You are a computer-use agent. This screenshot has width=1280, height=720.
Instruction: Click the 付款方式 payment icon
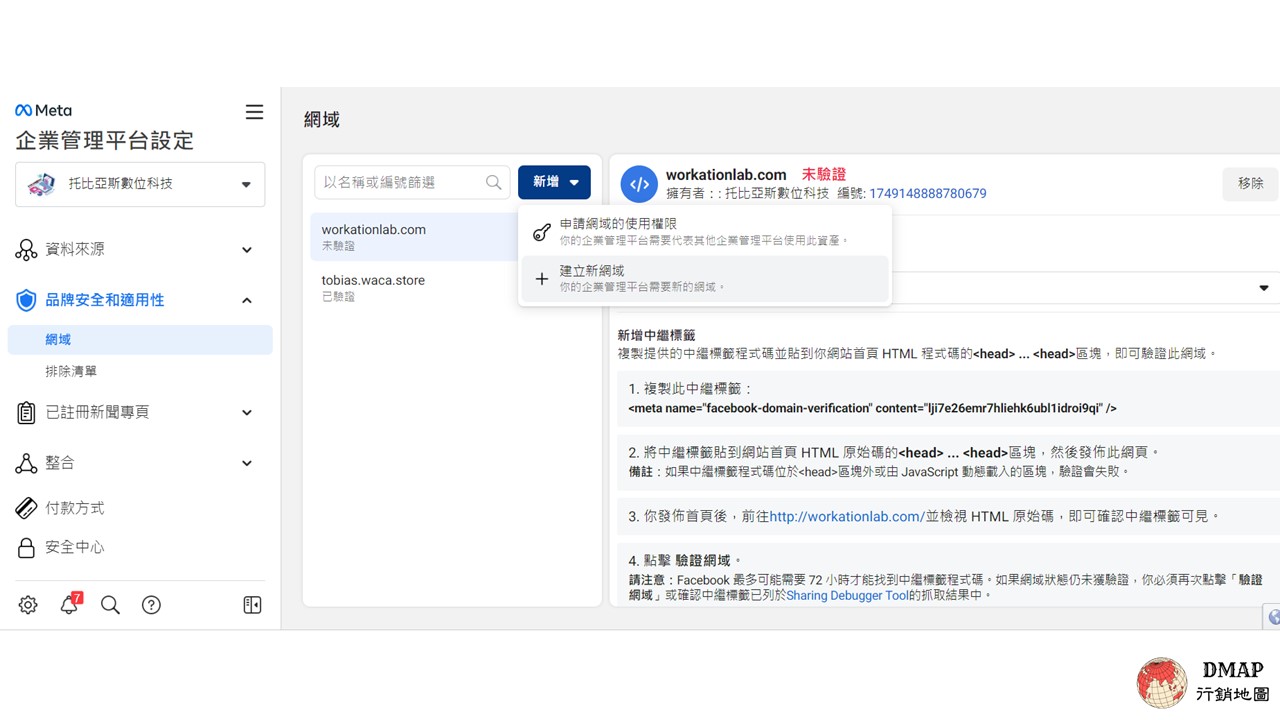pos(26,508)
